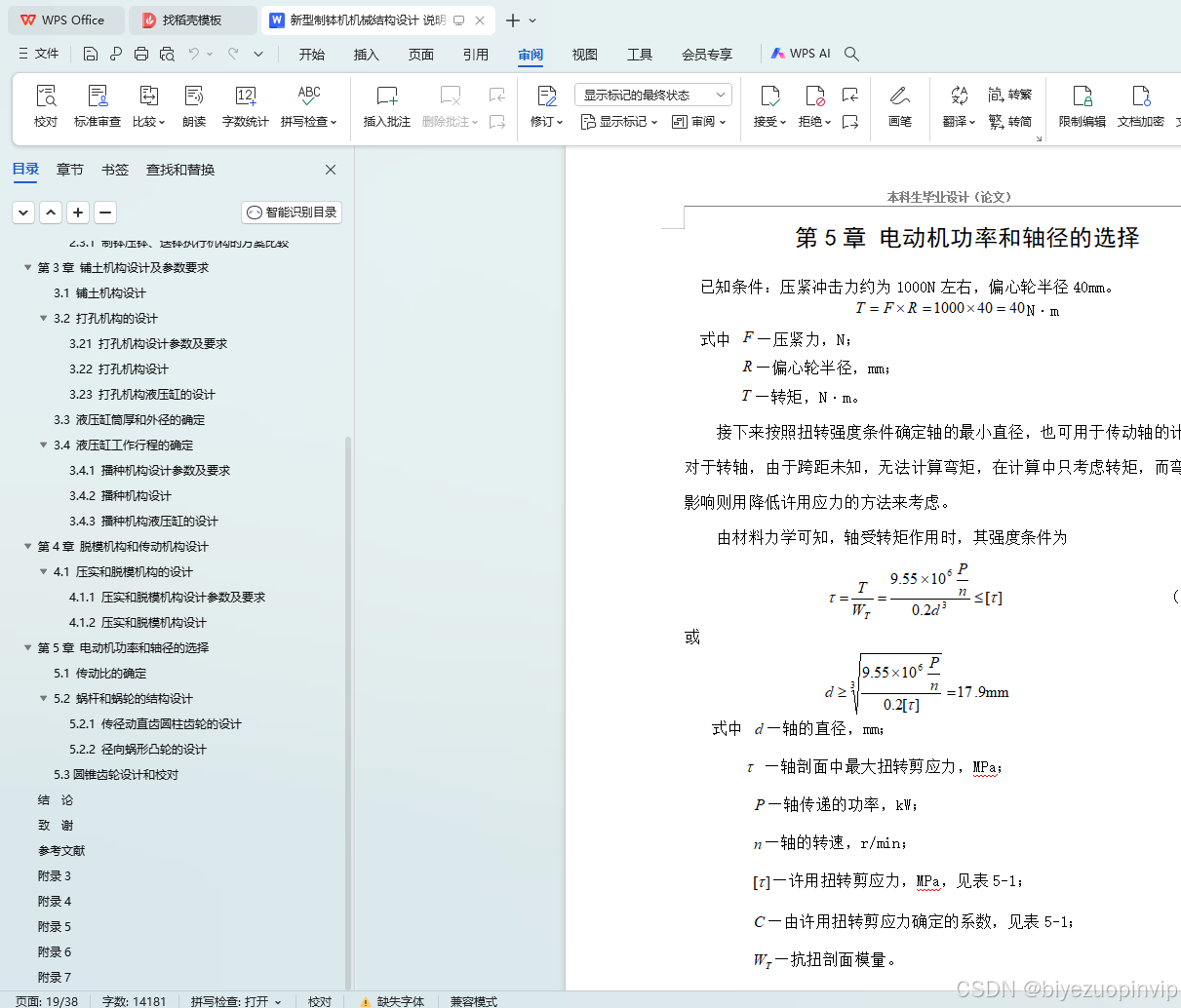Open a new tab with plus button
Screen dimensions: 1181x1008
tap(513, 19)
